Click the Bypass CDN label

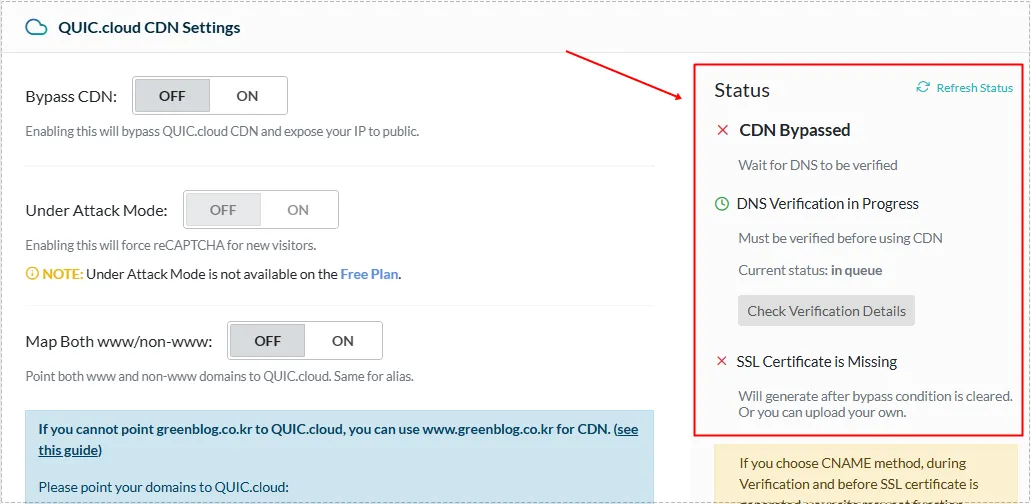[x=71, y=97]
